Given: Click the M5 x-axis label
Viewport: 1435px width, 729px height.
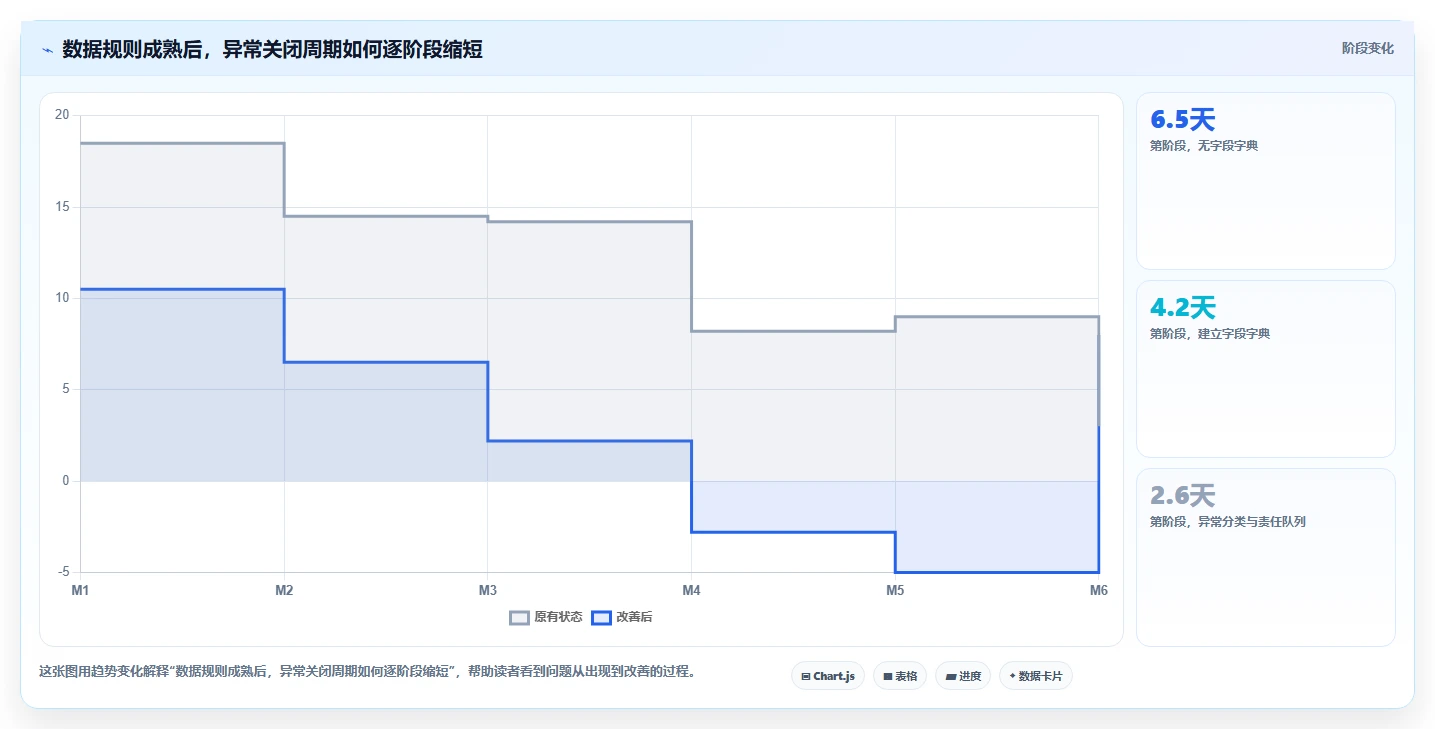Looking at the screenshot, I should click(895, 590).
